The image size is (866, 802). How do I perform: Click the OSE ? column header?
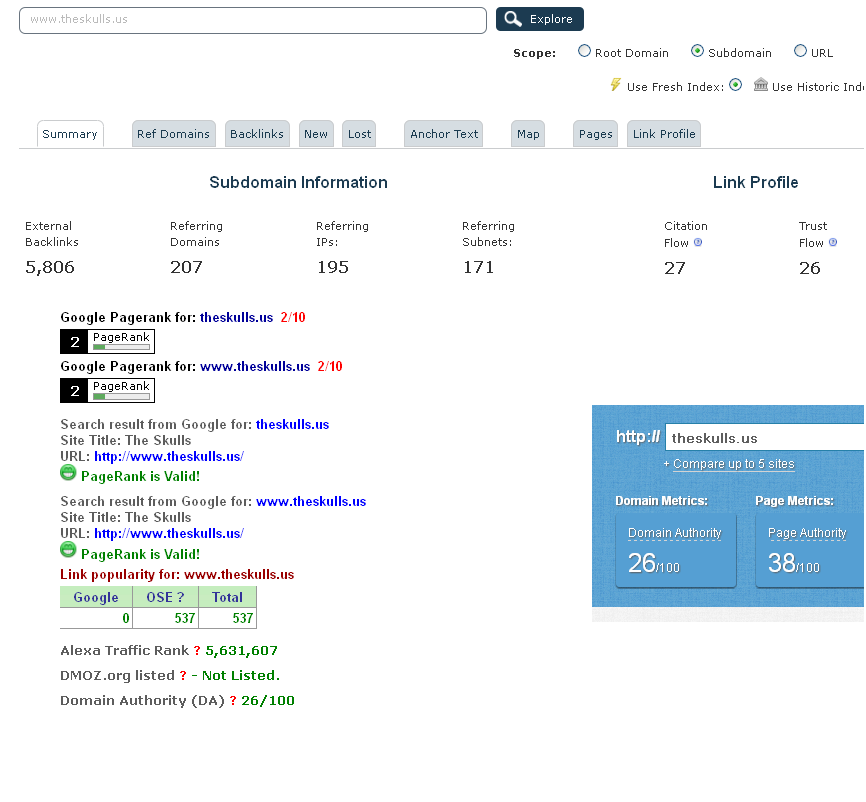[x=165, y=598]
